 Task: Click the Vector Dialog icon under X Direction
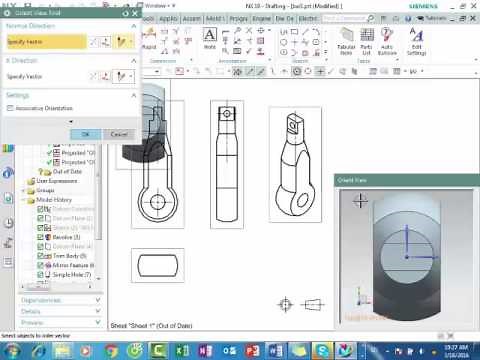pos(106,76)
